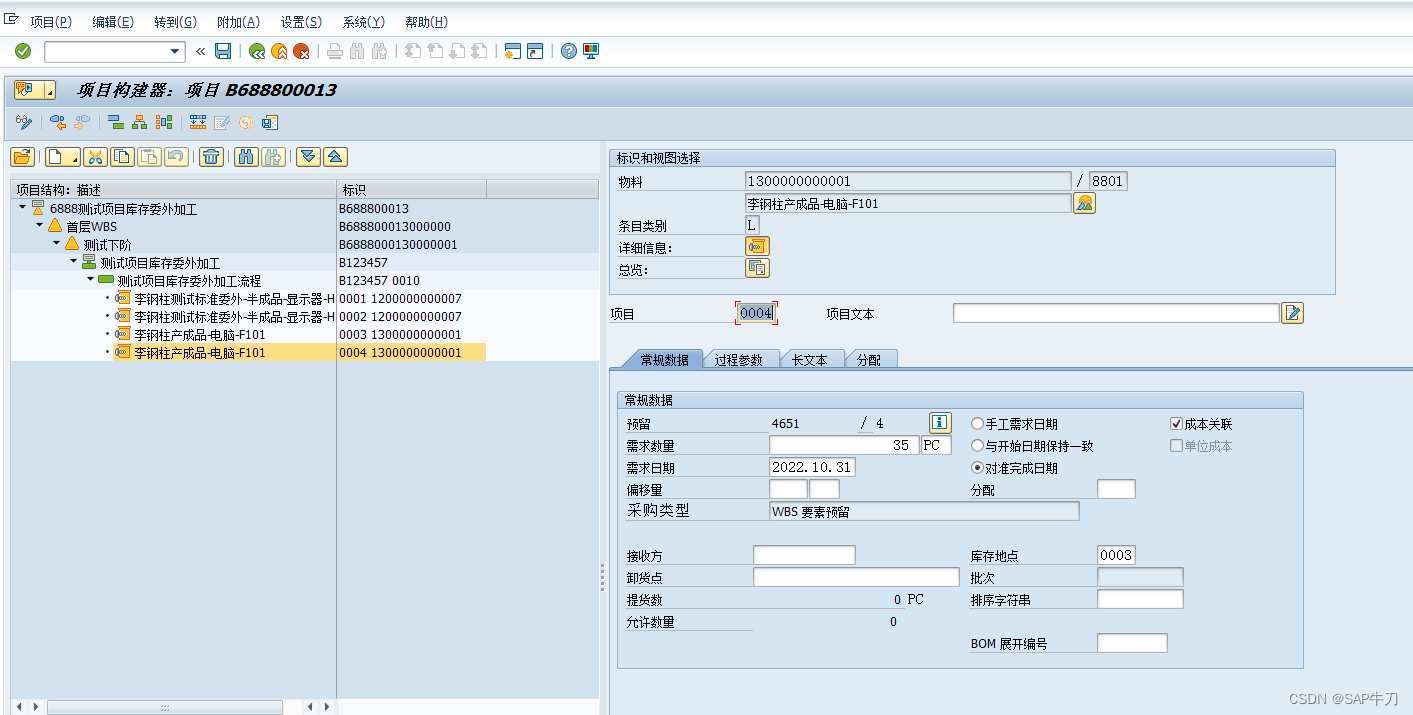Click the 卸货点 input field
Image resolution: width=1413 pixels, height=715 pixels.
tap(856, 577)
